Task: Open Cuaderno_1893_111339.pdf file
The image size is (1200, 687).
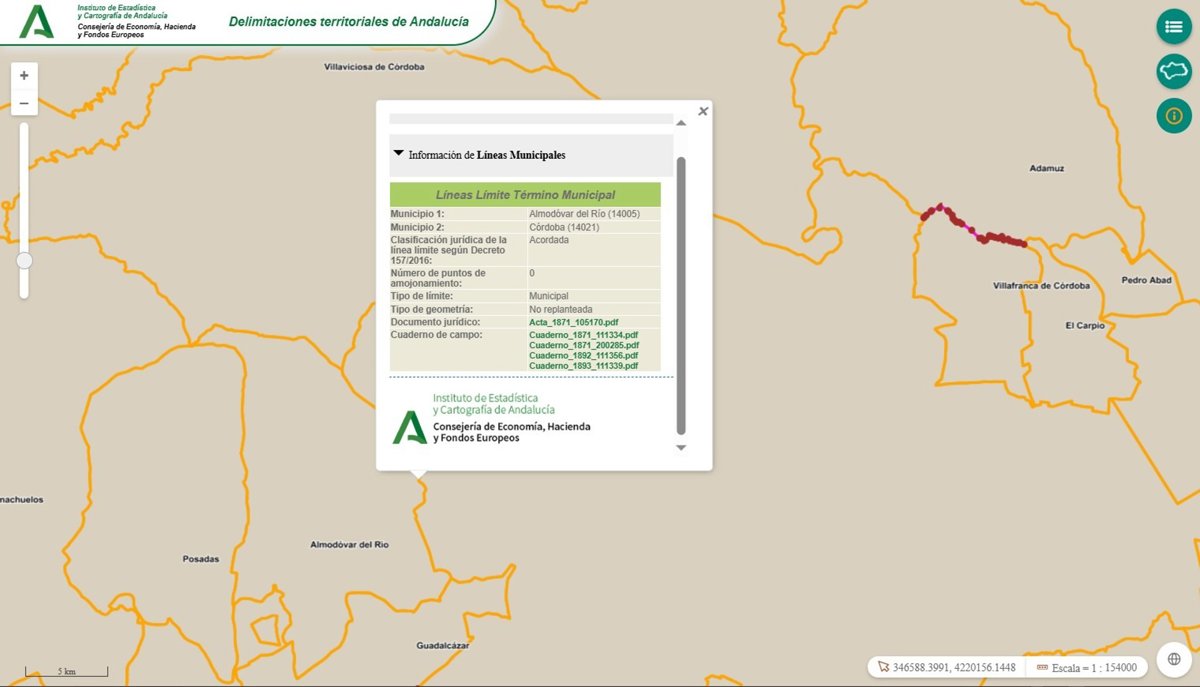Action: click(x=583, y=366)
